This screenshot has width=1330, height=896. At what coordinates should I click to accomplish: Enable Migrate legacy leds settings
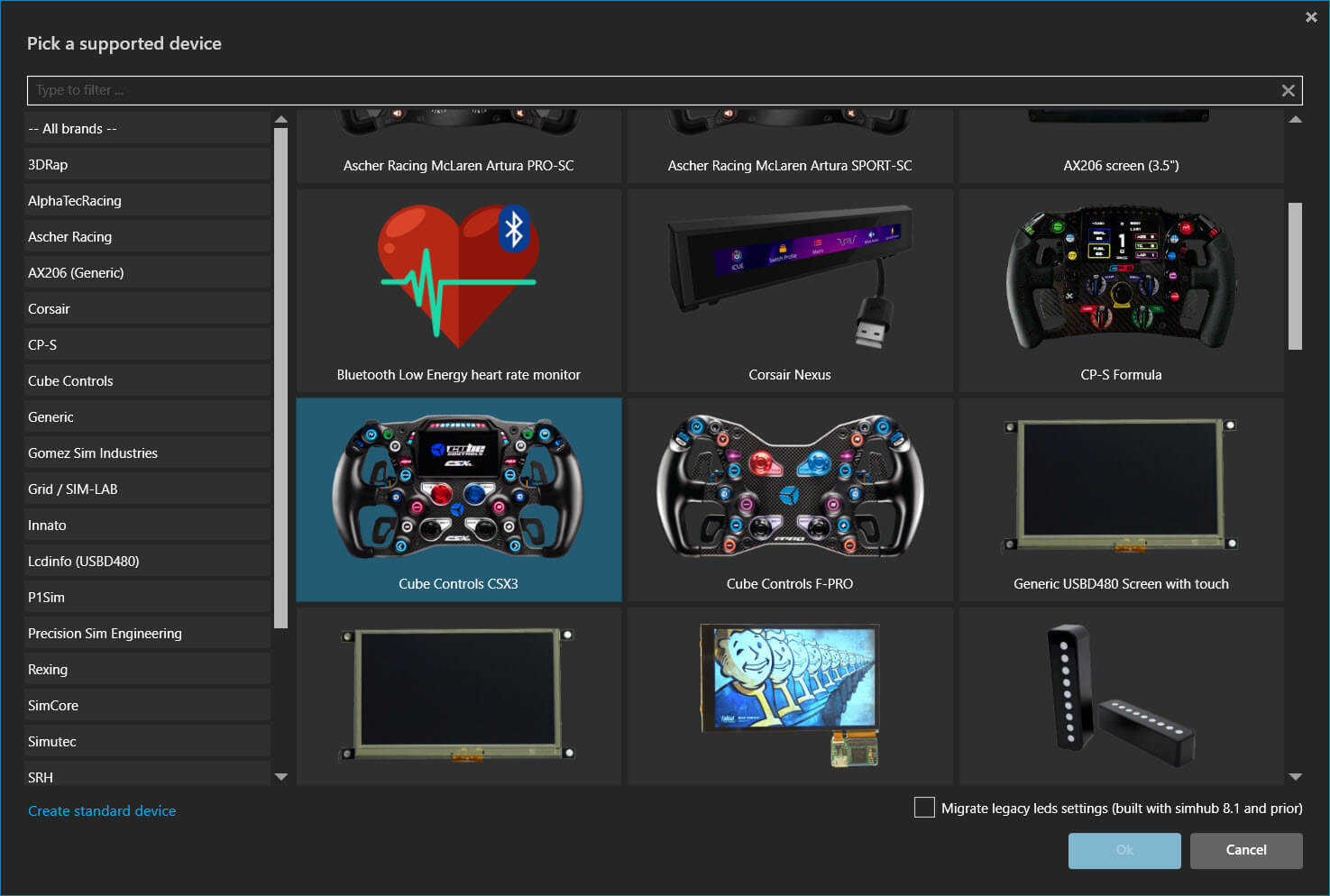point(923,808)
